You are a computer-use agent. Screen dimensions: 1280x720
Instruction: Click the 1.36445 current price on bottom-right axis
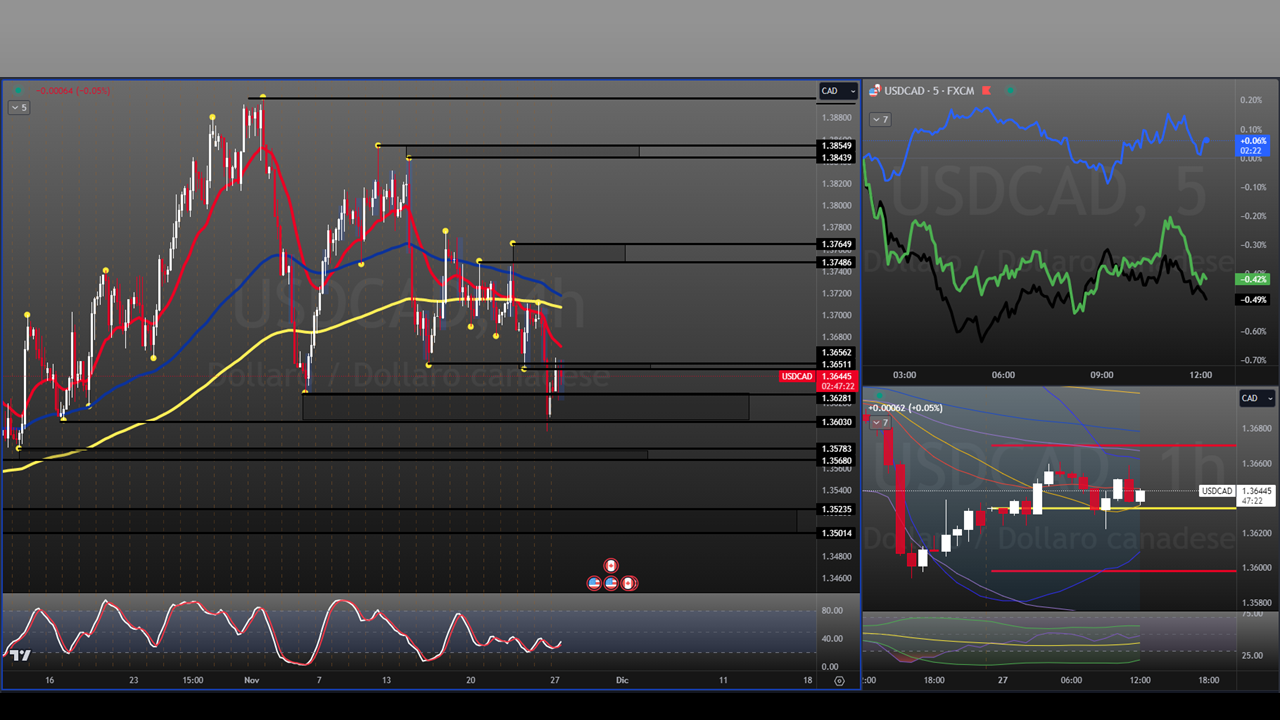click(1257, 491)
